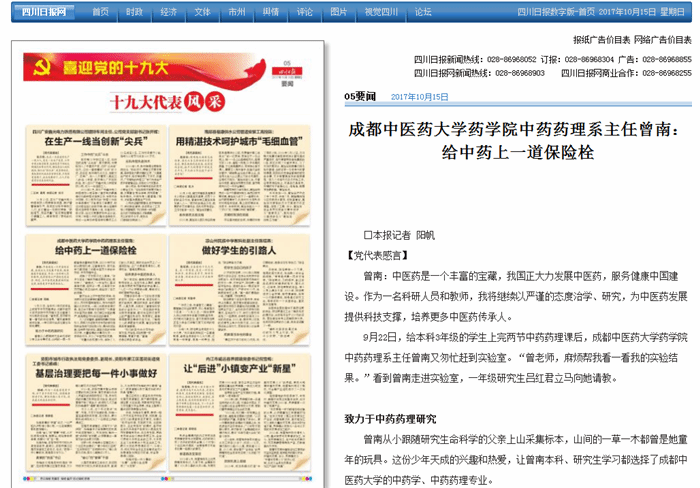700x488 pixels.
Task: Navigate to the 评论 section
Action: coord(304,12)
